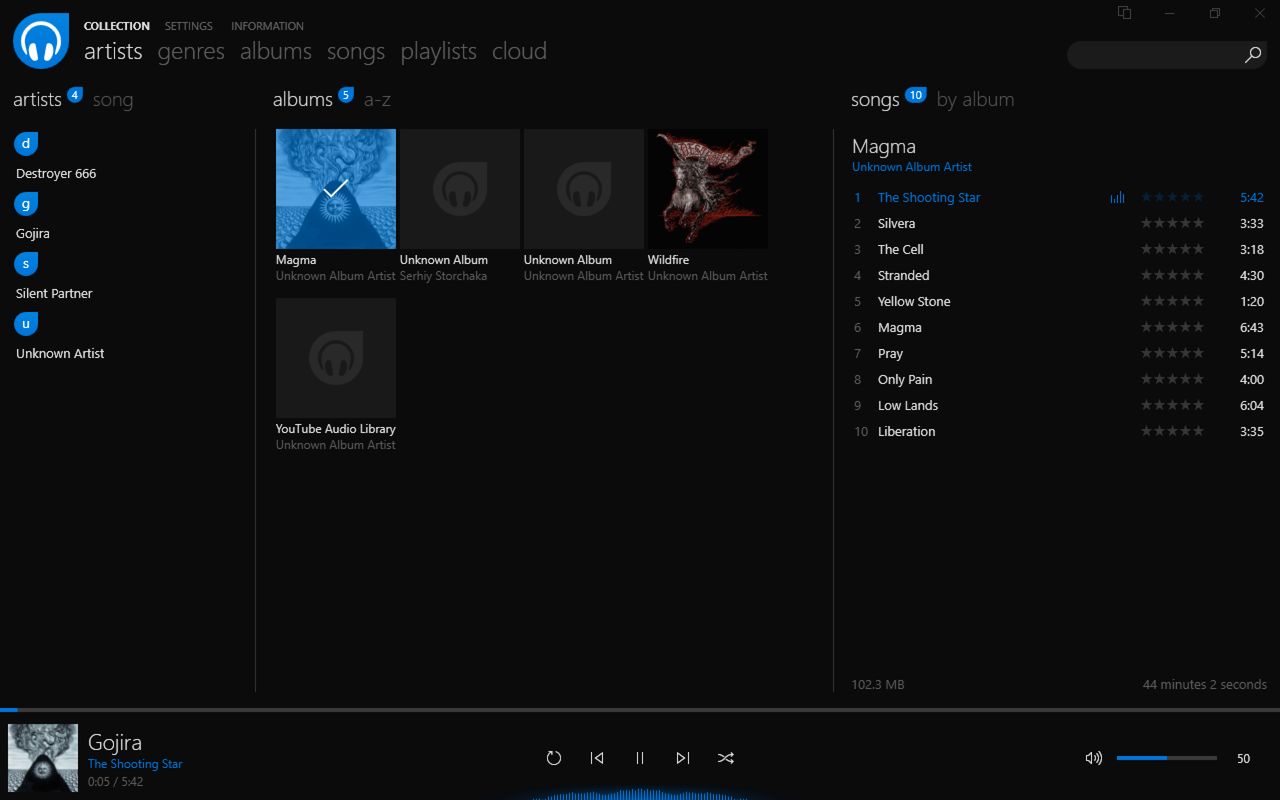The height and width of the screenshot is (800, 1280).
Task: Switch to the playlists tab
Action: [x=439, y=51]
